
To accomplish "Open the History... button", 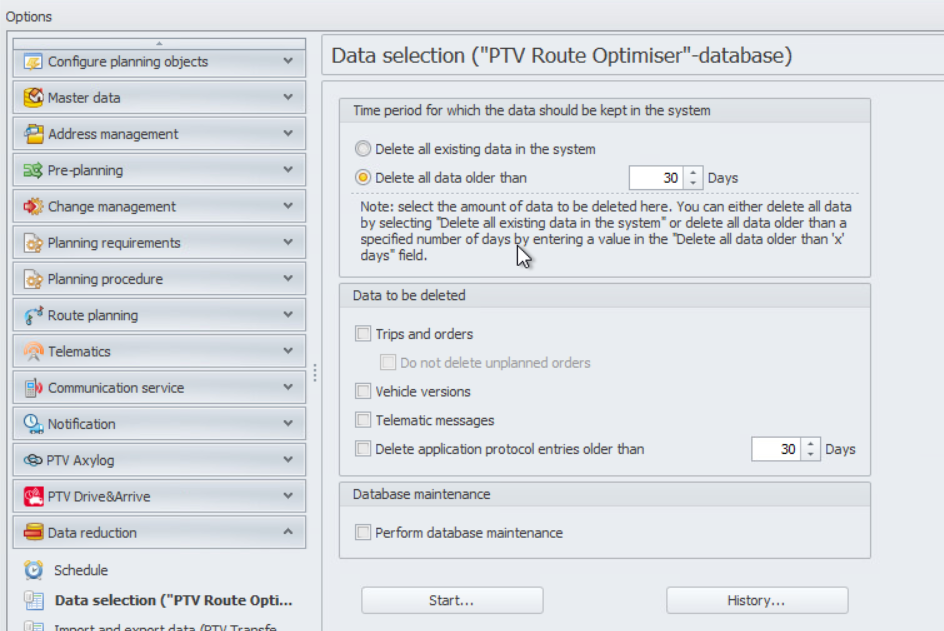I will coord(757,600).
